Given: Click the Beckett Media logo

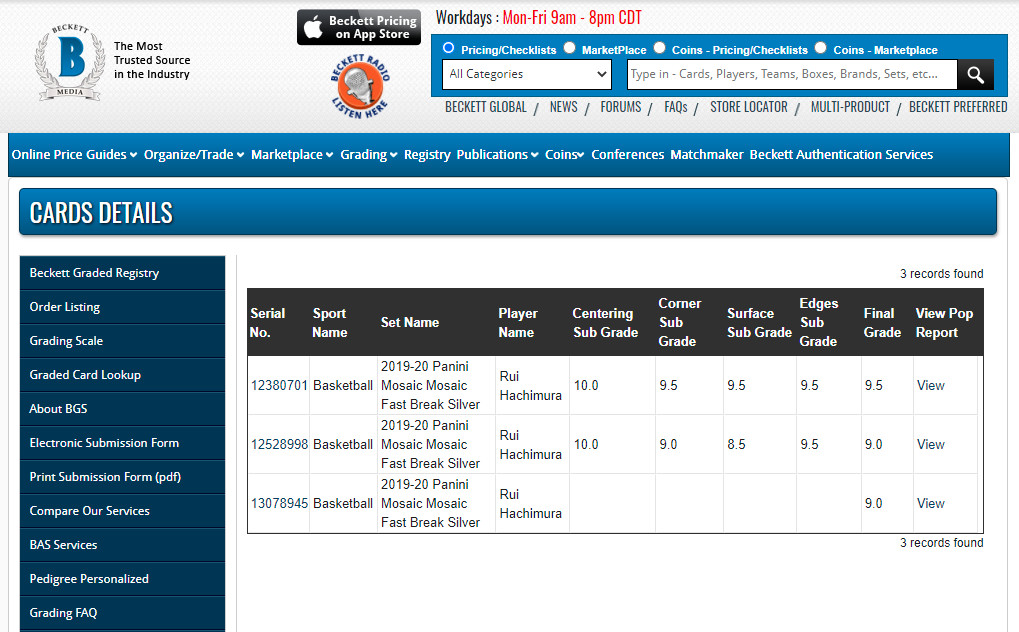Looking at the screenshot, I should click(70, 62).
